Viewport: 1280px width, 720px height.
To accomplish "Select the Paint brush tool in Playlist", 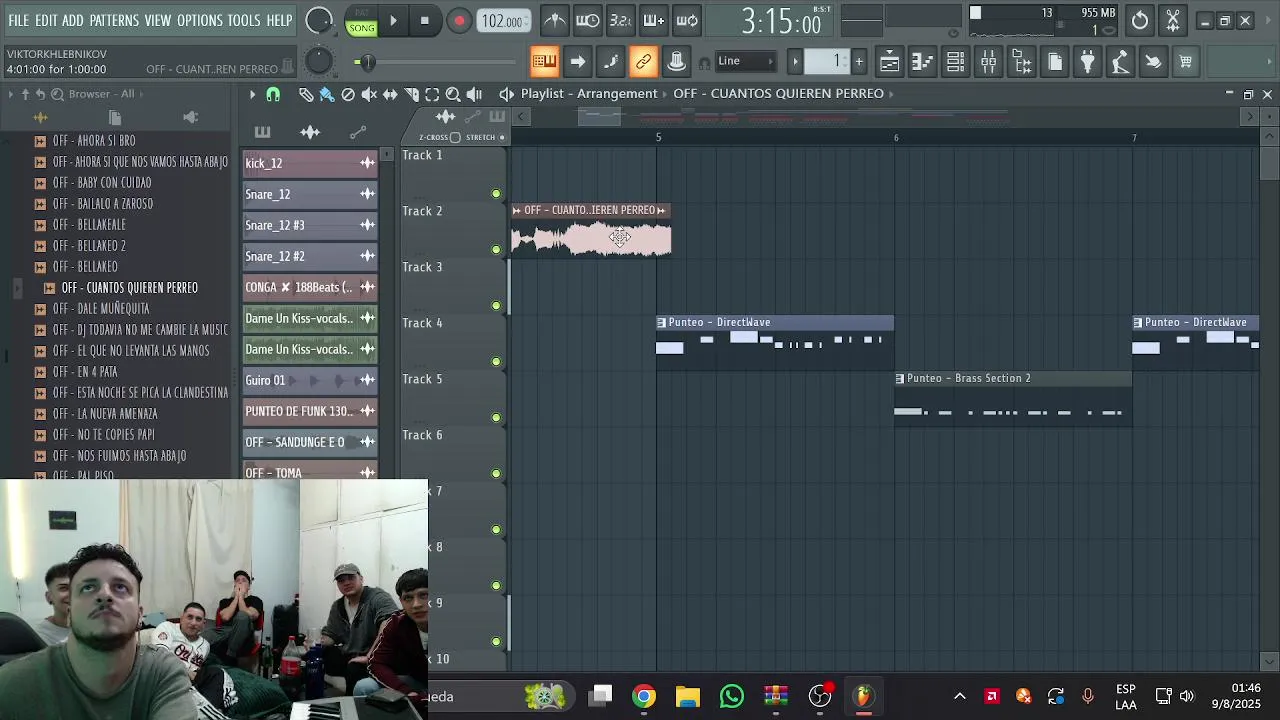I will [327, 94].
